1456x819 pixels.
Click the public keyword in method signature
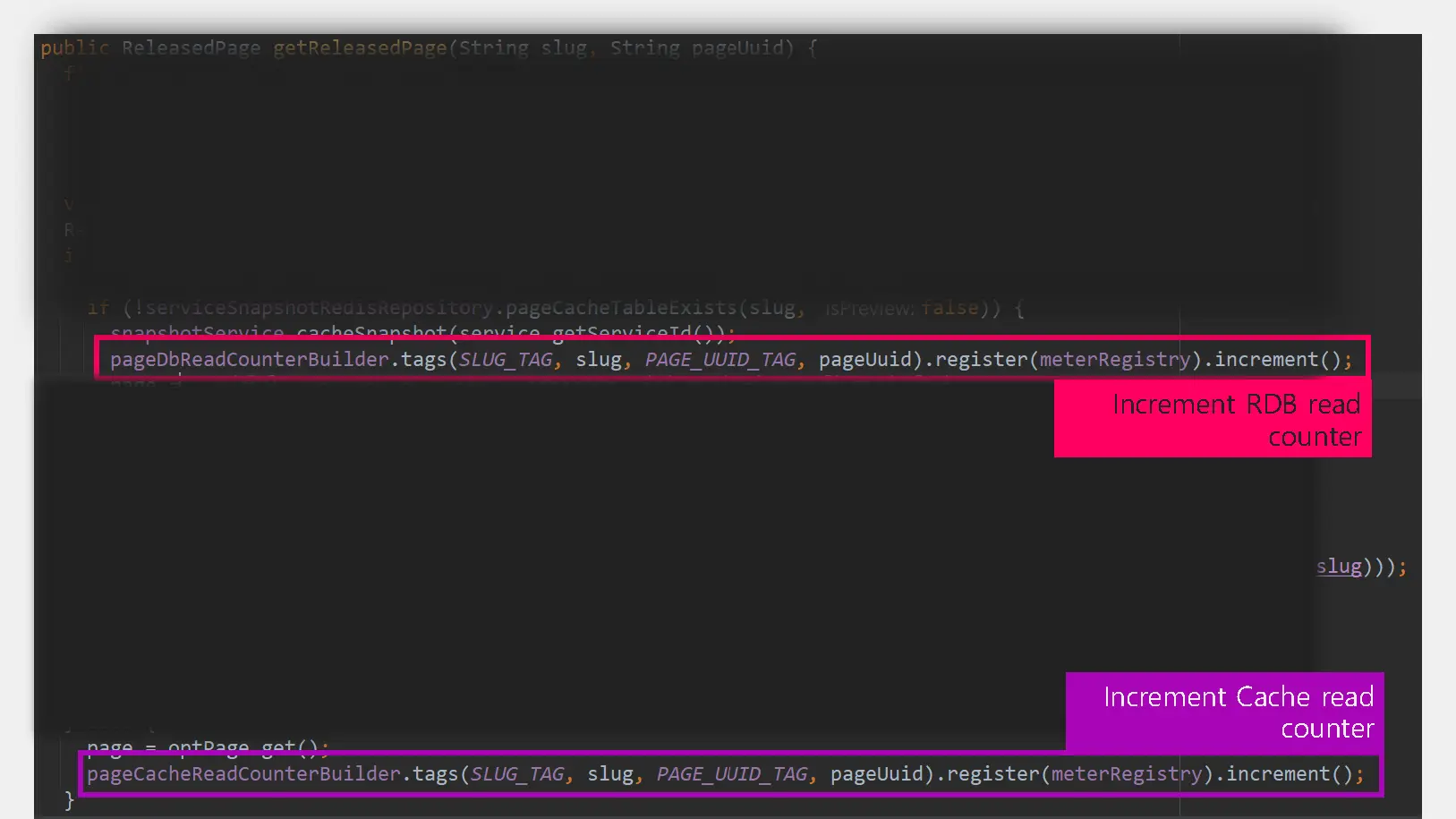74,48
